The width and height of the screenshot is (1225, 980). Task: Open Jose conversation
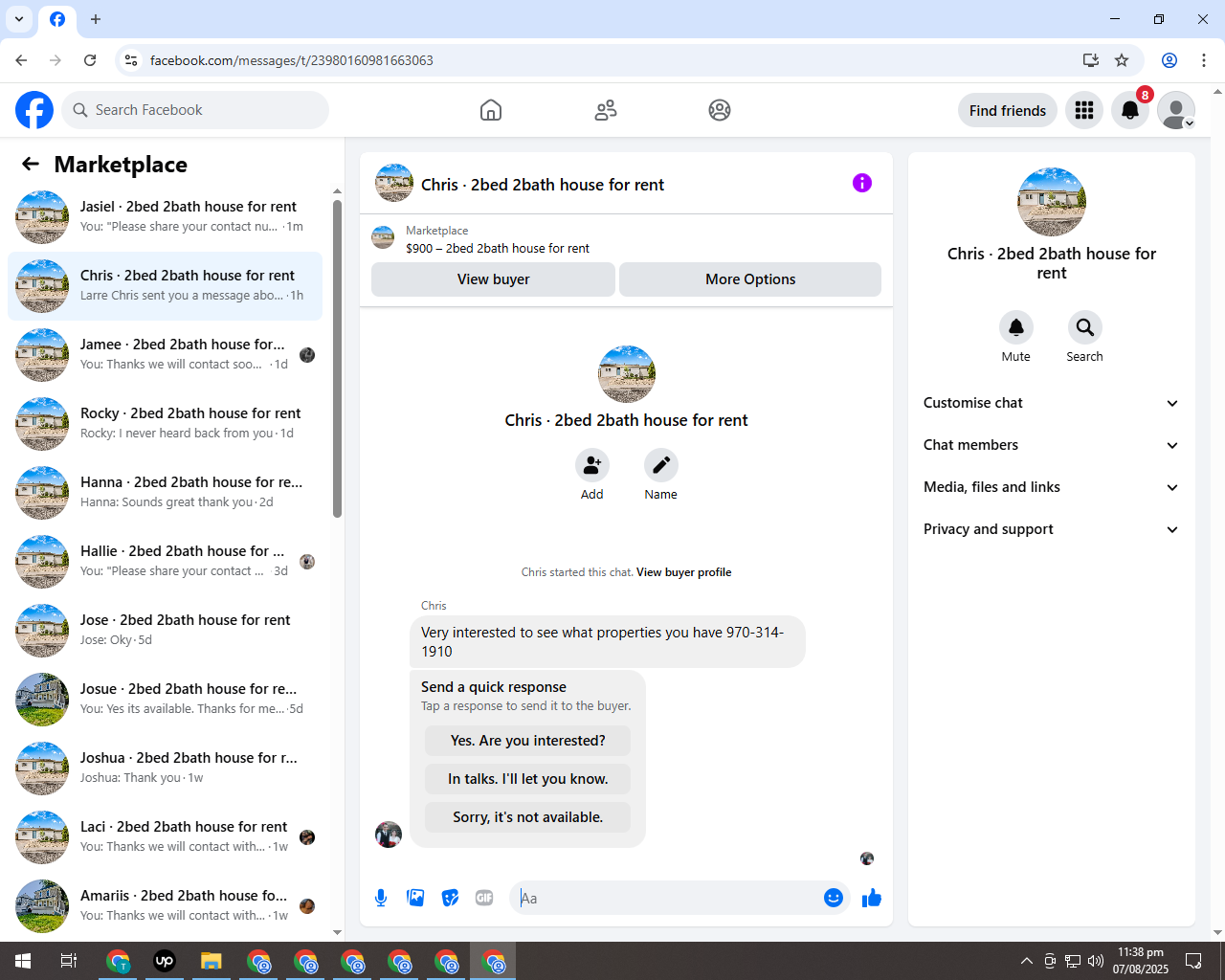[x=165, y=631]
